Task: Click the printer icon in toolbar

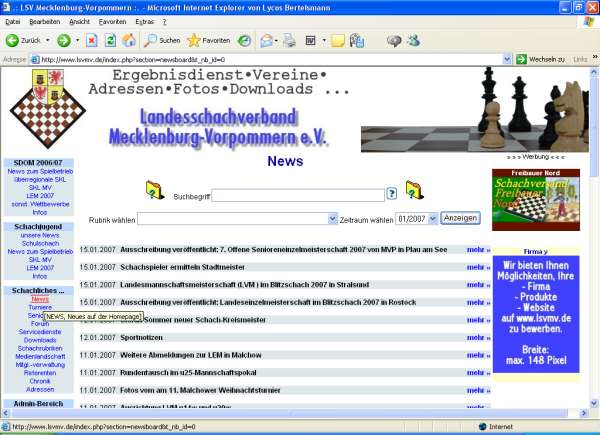Action: tap(289, 40)
